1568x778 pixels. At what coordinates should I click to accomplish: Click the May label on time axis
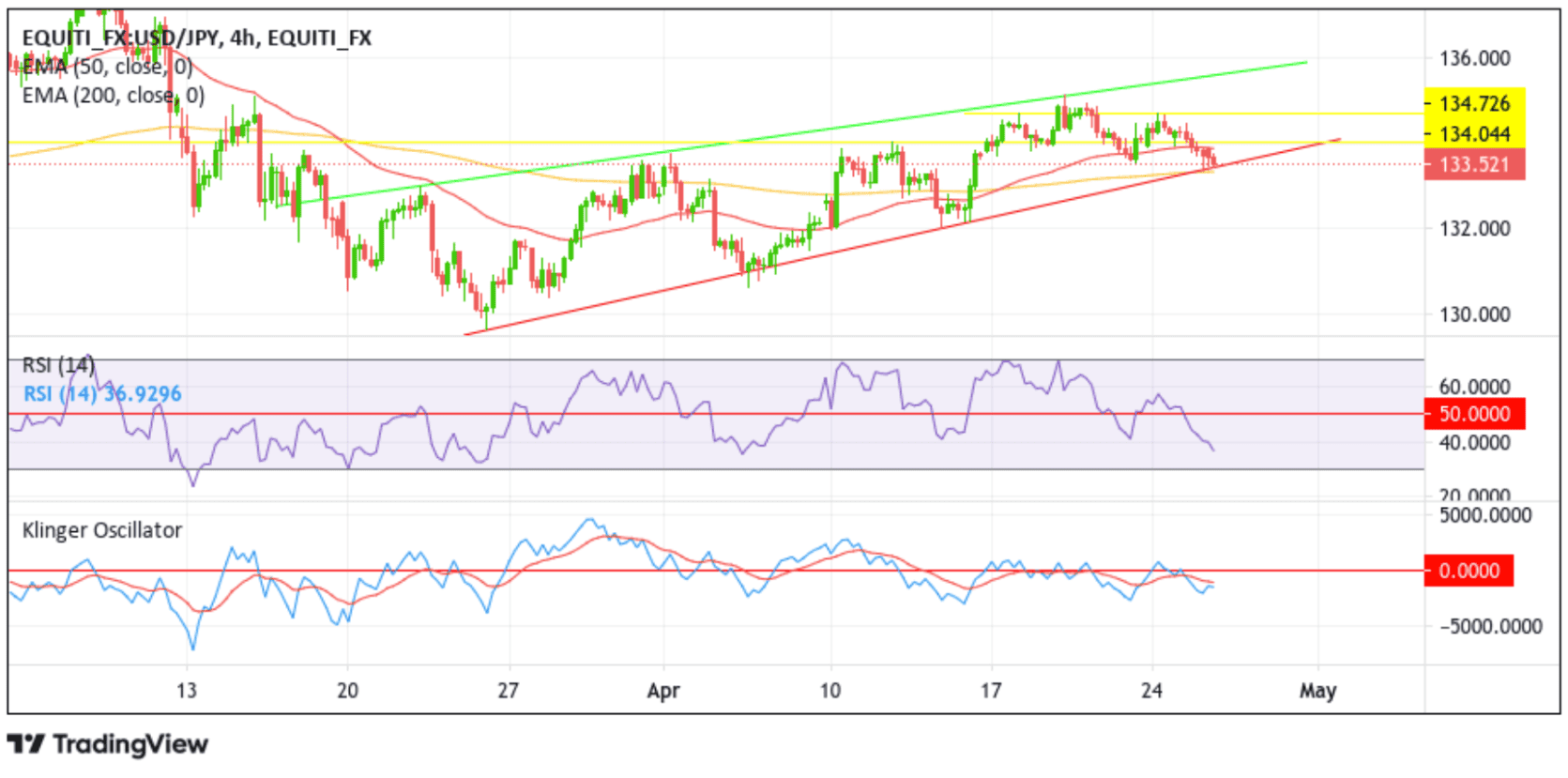click(1317, 691)
